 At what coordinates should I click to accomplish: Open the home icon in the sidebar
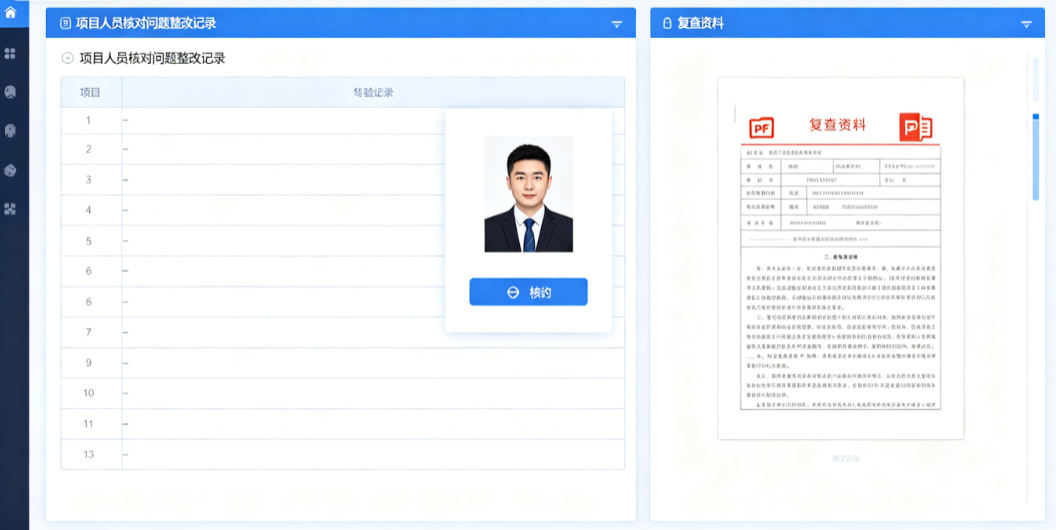click(10, 11)
